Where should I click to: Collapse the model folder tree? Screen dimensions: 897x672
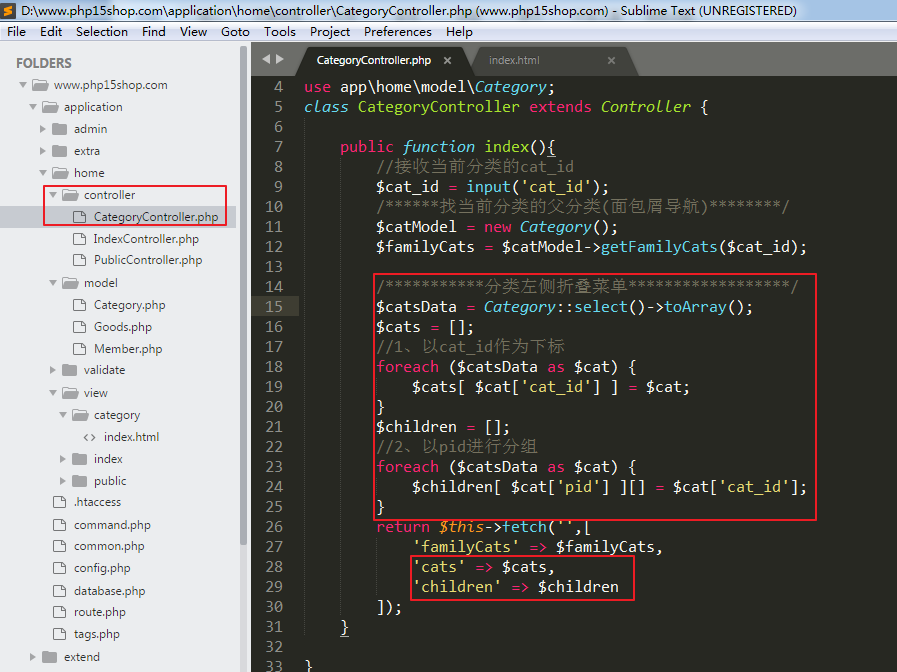(x=53, y=283)
